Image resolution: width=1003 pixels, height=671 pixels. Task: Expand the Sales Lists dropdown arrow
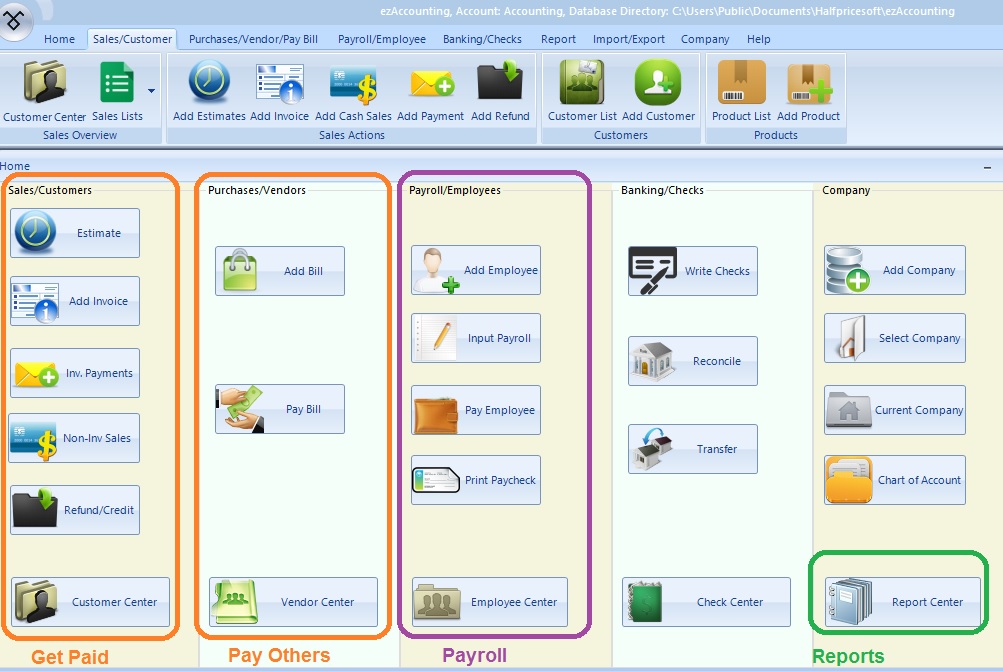click(x=152, y=90)
